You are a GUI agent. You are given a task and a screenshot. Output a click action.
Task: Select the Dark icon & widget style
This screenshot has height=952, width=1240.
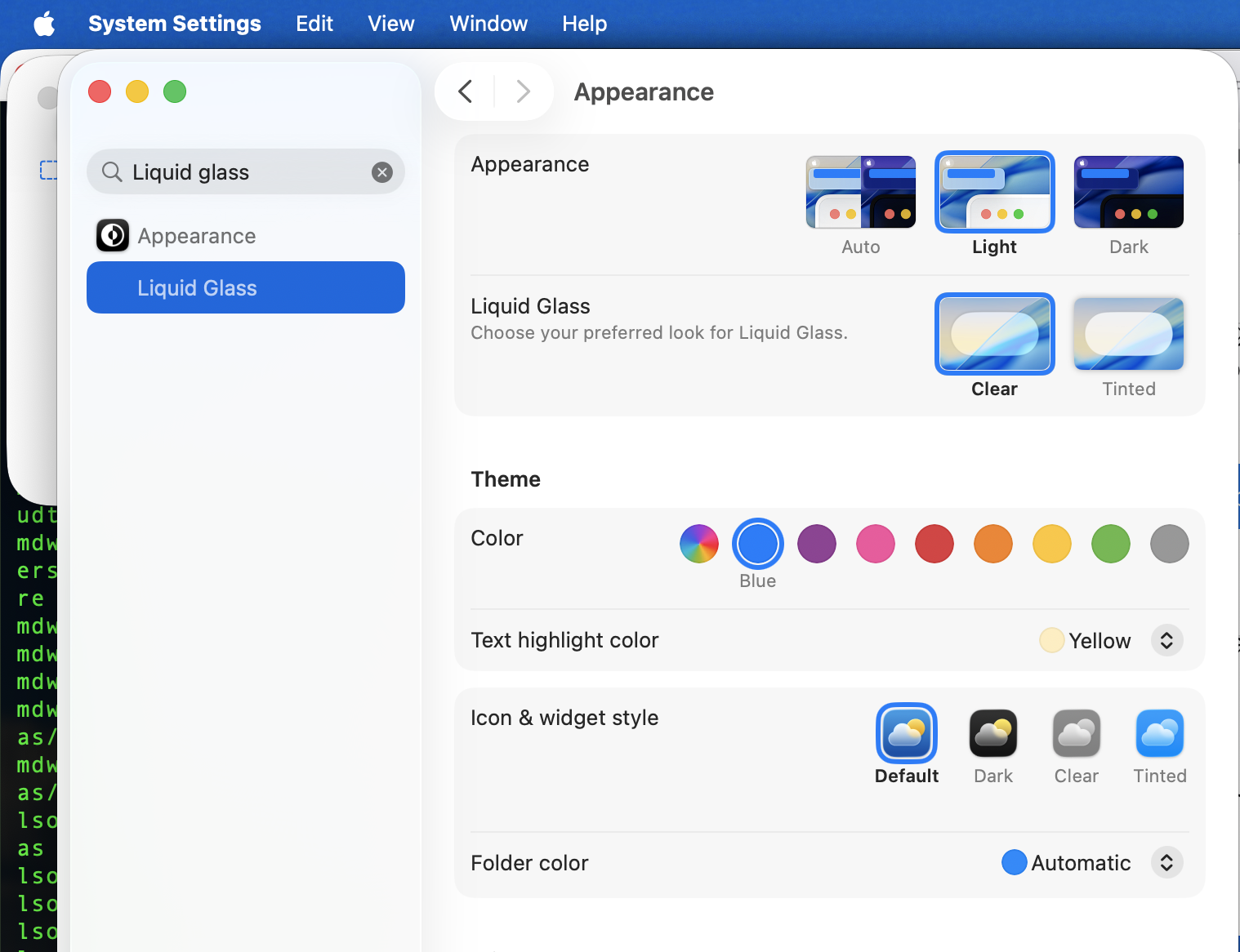click(x=993, y=733)
